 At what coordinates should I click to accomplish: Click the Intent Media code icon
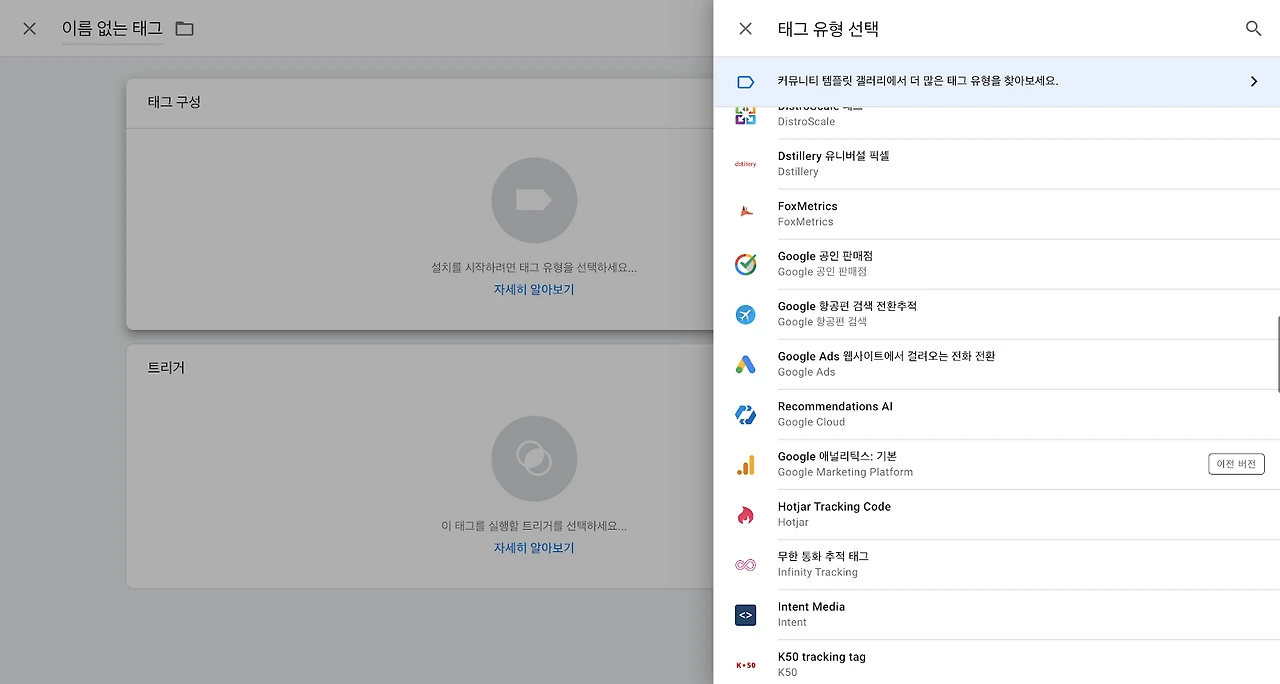(745, 615)
